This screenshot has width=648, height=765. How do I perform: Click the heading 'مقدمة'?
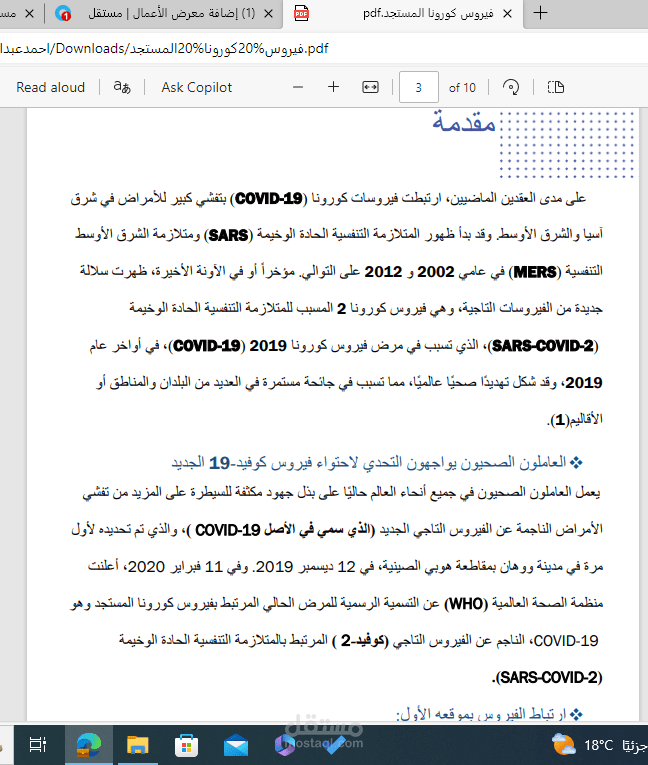[x=464, y=121]
